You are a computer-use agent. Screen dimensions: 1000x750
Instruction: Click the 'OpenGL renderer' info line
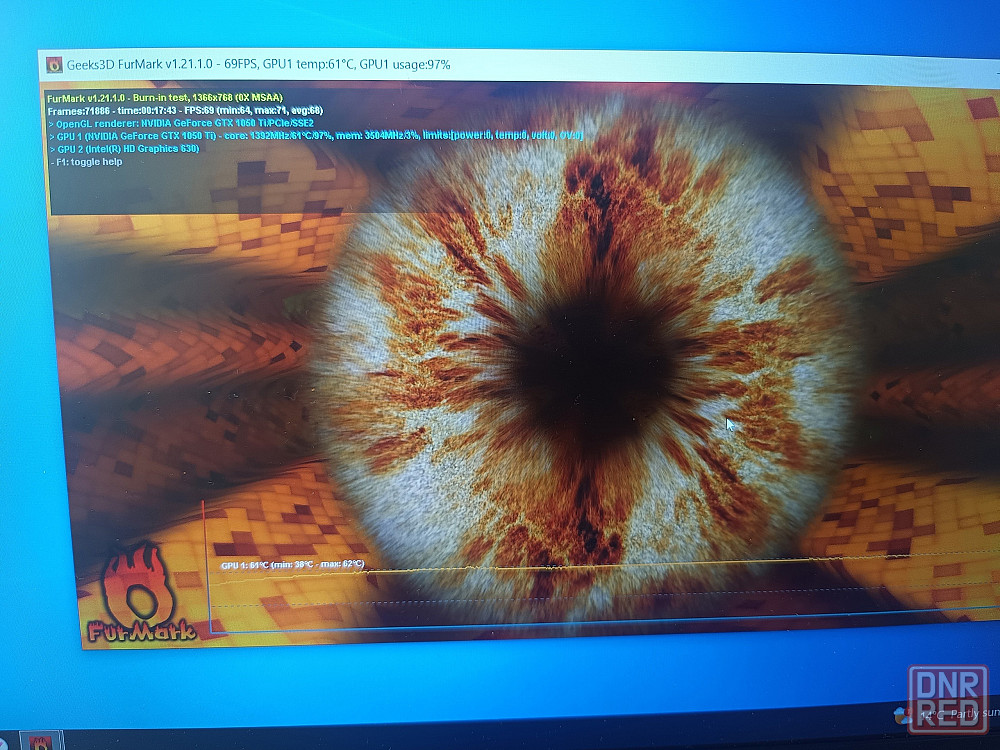click(181, 123)
